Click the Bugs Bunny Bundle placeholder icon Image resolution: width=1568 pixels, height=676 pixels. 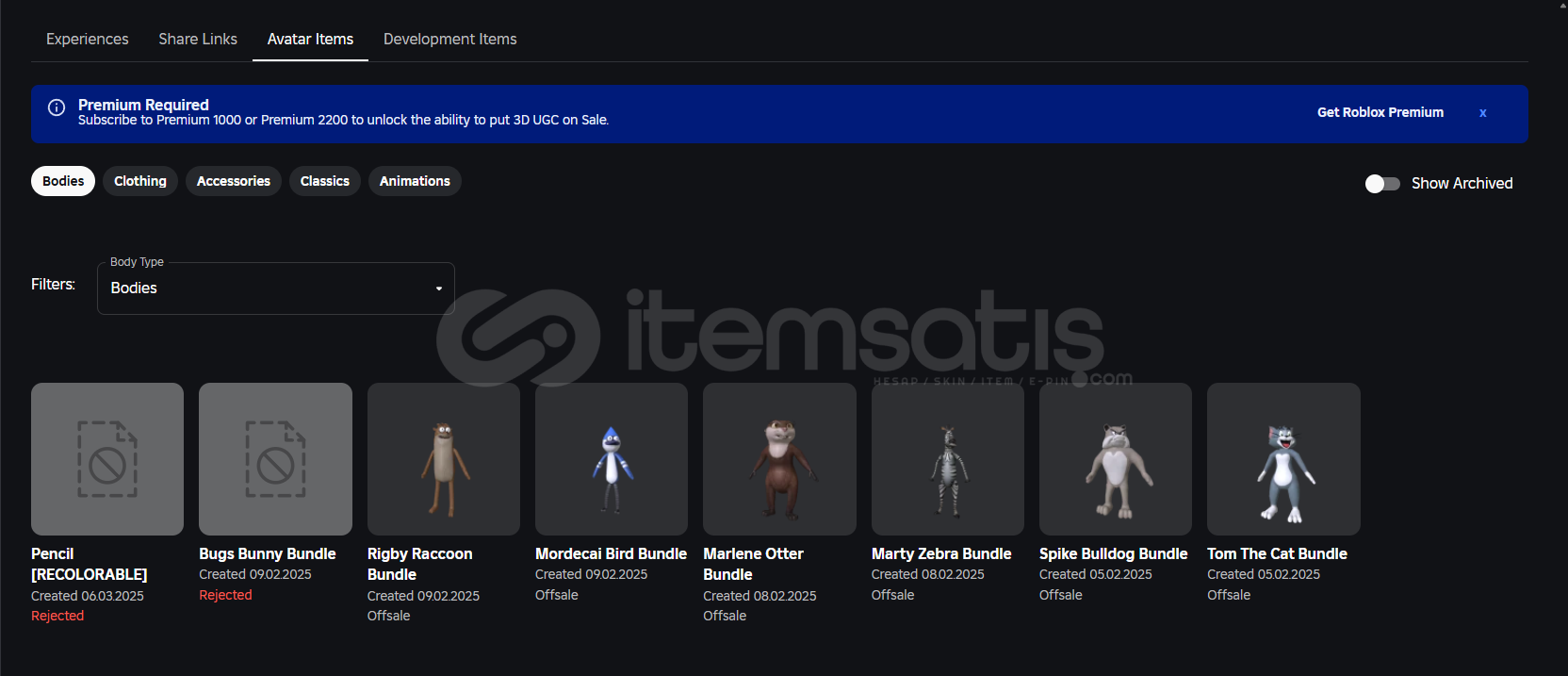click(275, 459)
